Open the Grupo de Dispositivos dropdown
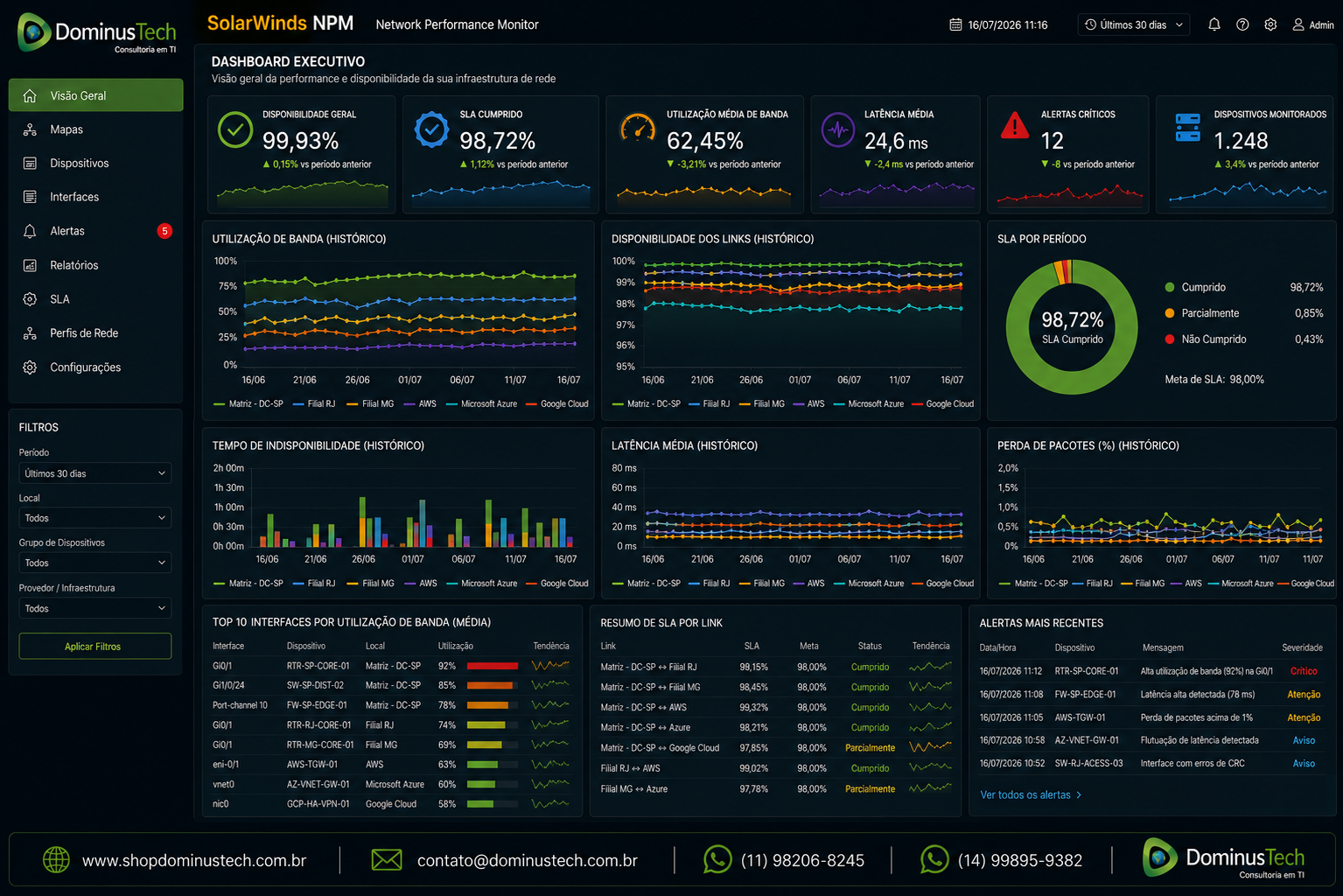1343x896 pixels. (x=94, y=563)
